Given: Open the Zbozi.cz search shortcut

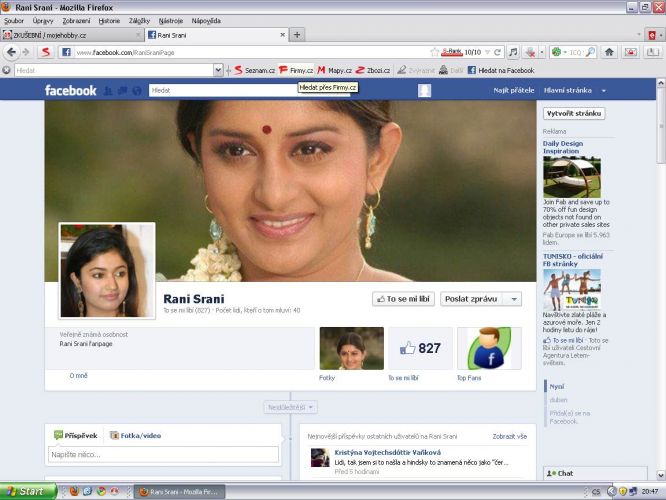Looking at the screenshot, I should [x=373, y=71].
